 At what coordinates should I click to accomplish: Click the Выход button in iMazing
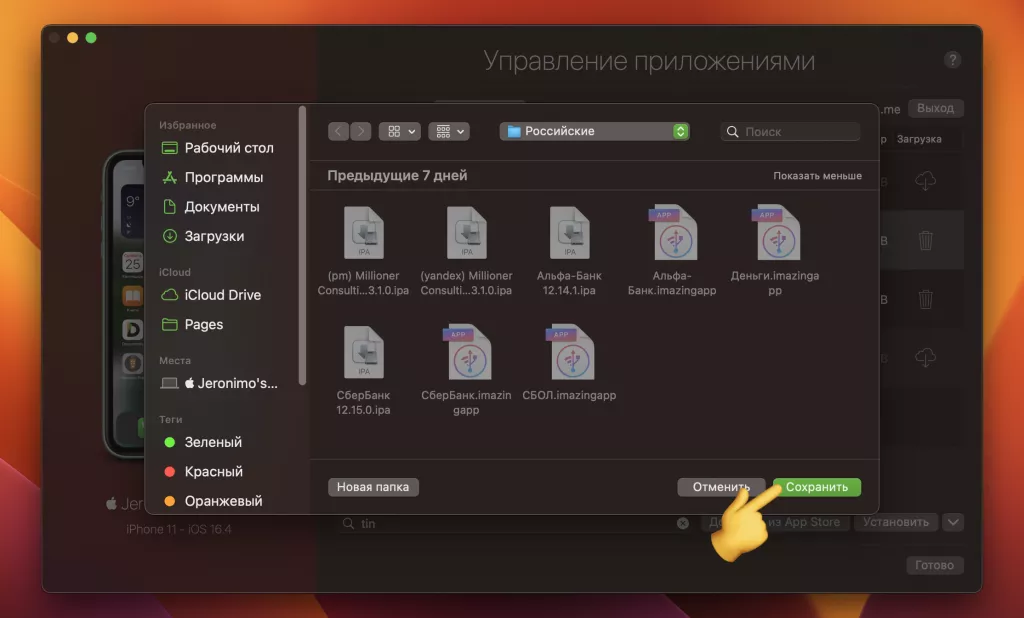(x=935, y=108)
